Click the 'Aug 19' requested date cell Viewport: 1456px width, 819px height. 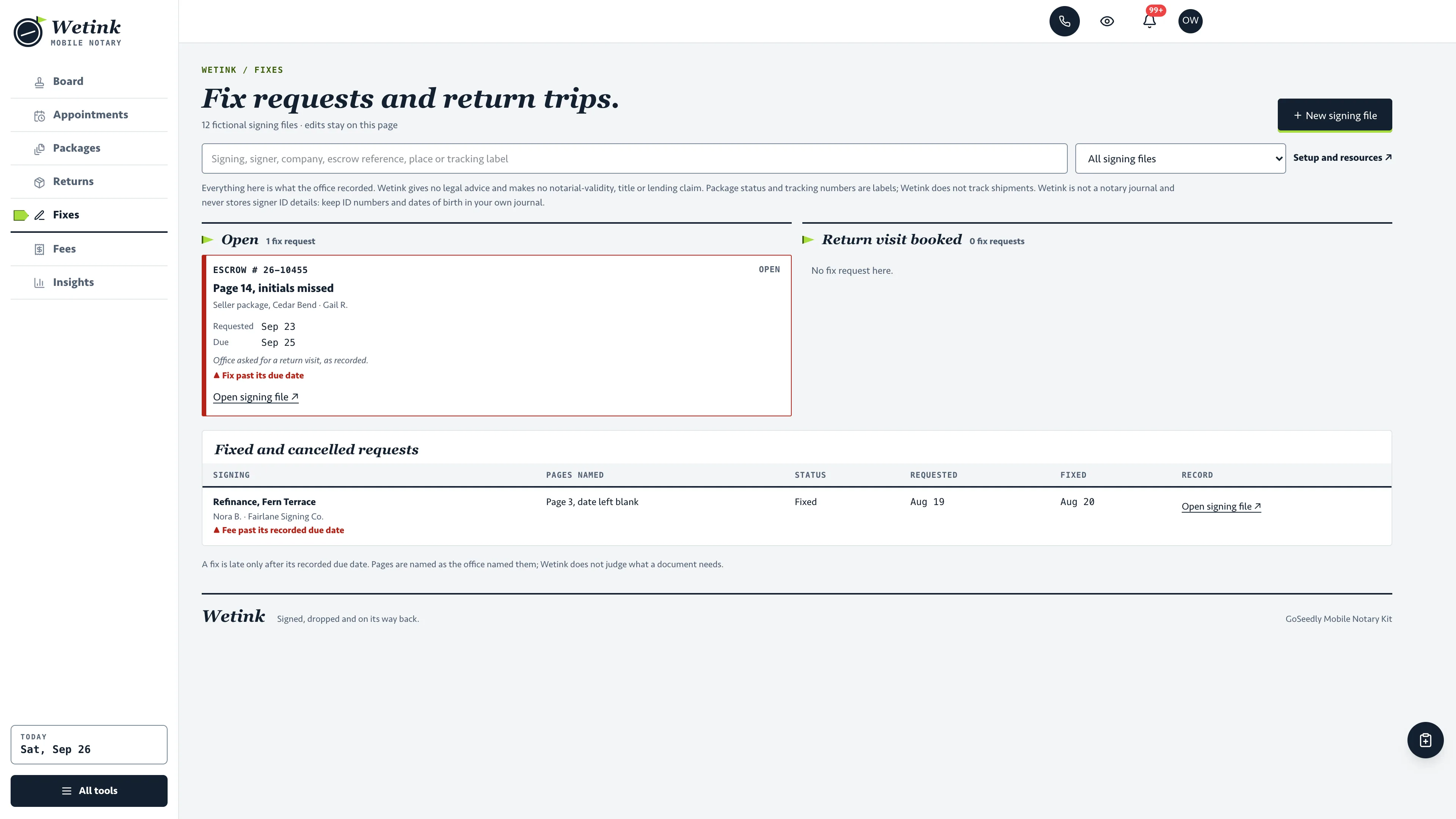(x=927, y=502)
